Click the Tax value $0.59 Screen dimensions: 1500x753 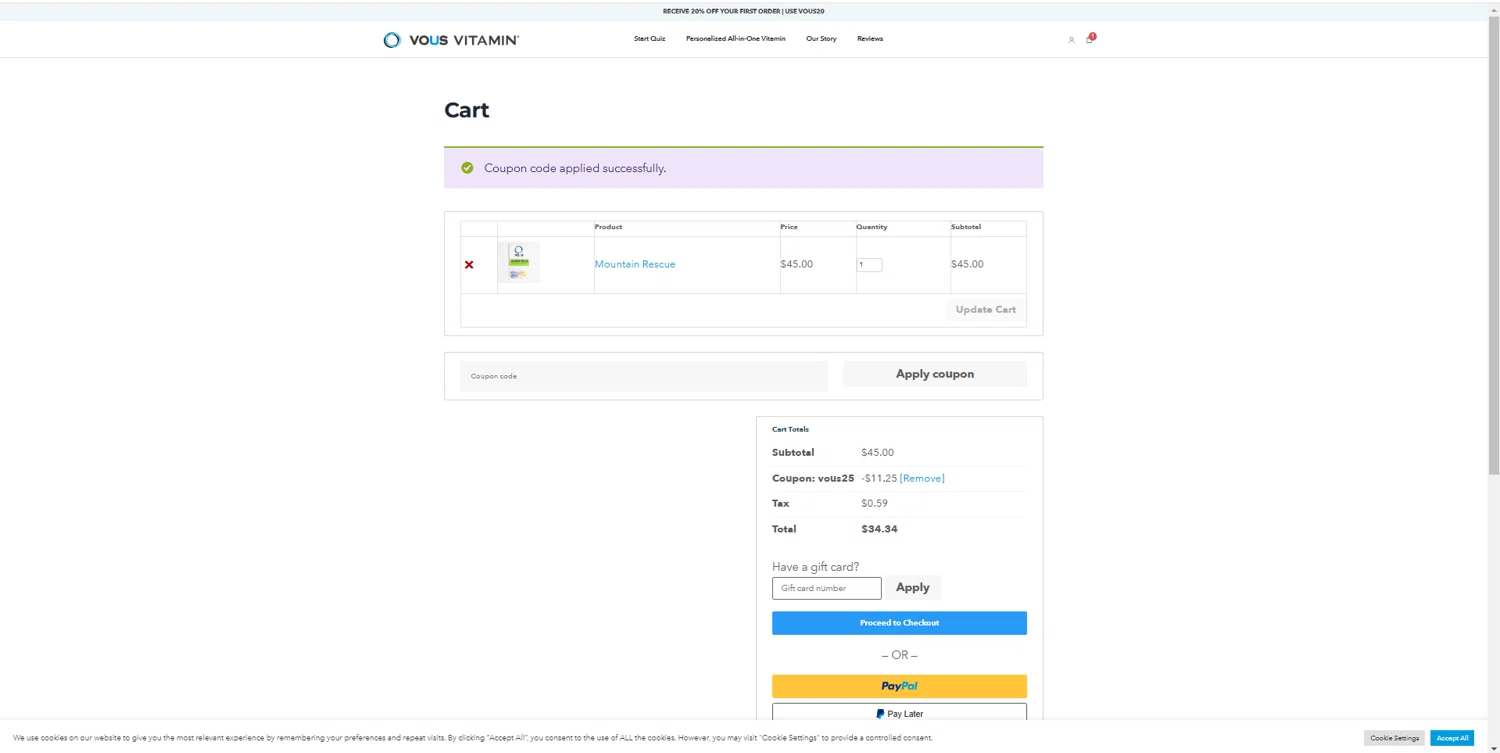[874, 503]
